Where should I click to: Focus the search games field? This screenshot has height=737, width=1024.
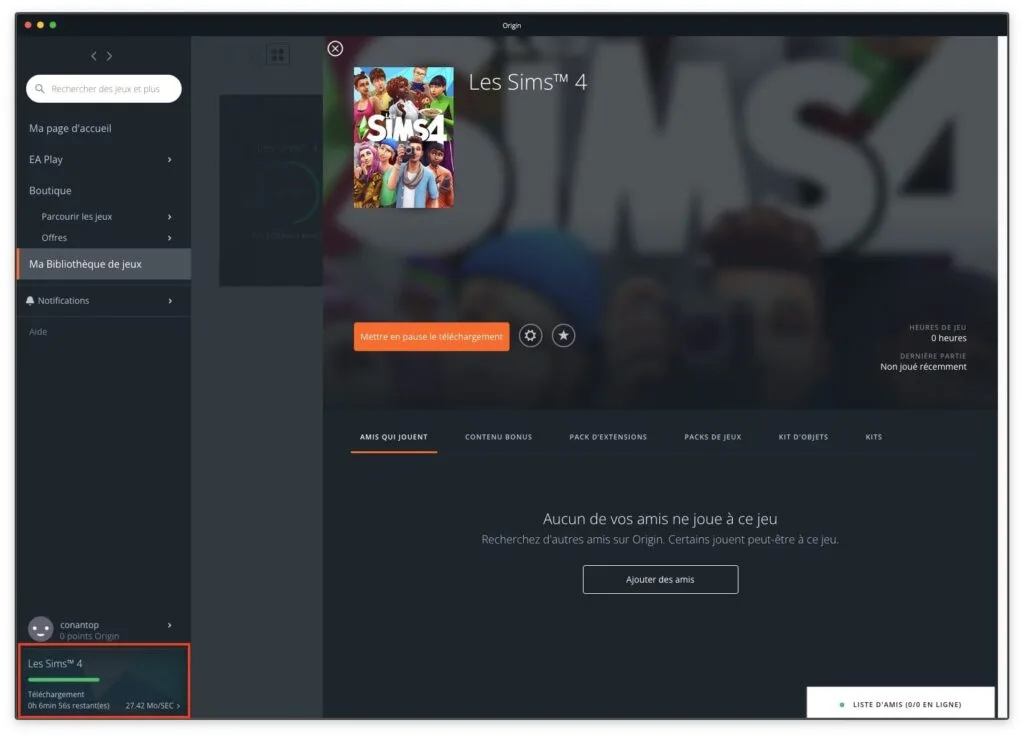point(104,89)
